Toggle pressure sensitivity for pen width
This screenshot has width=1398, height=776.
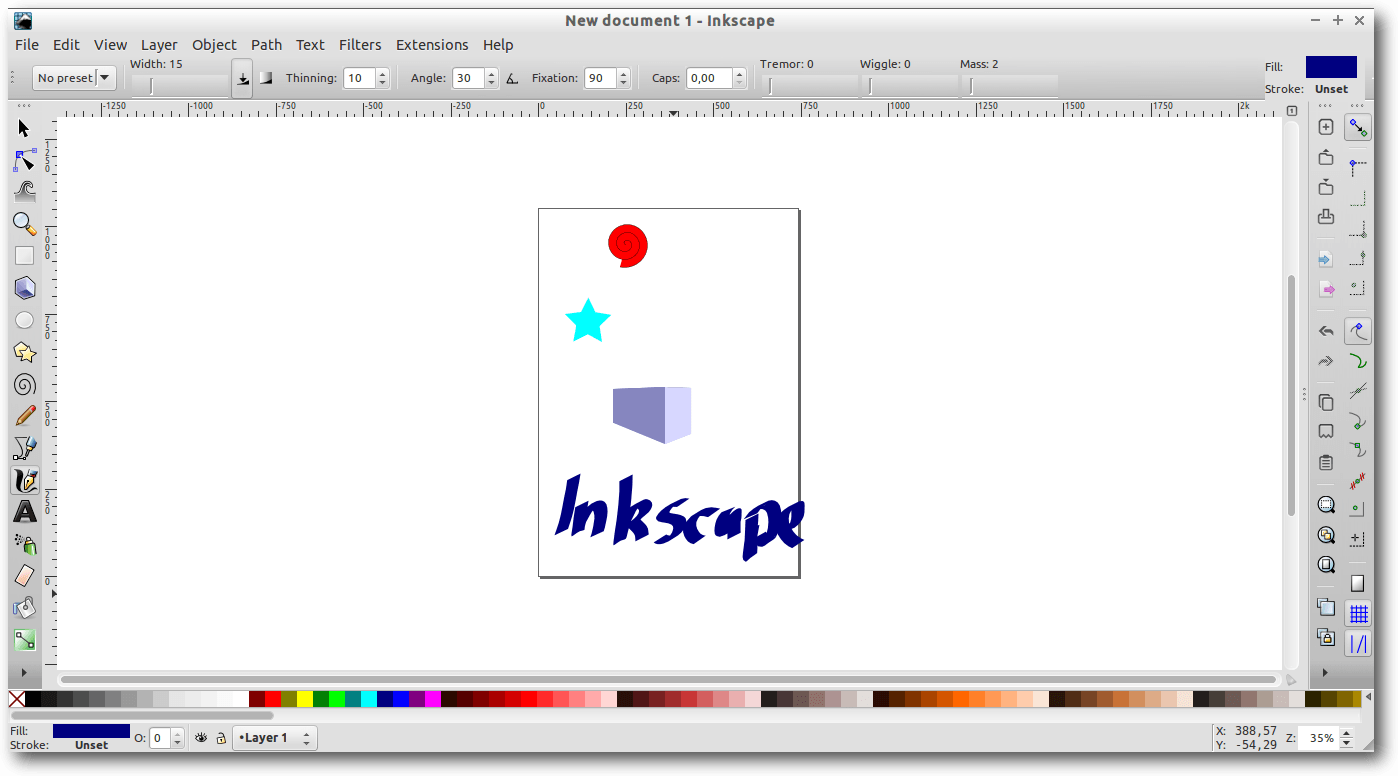242,78
